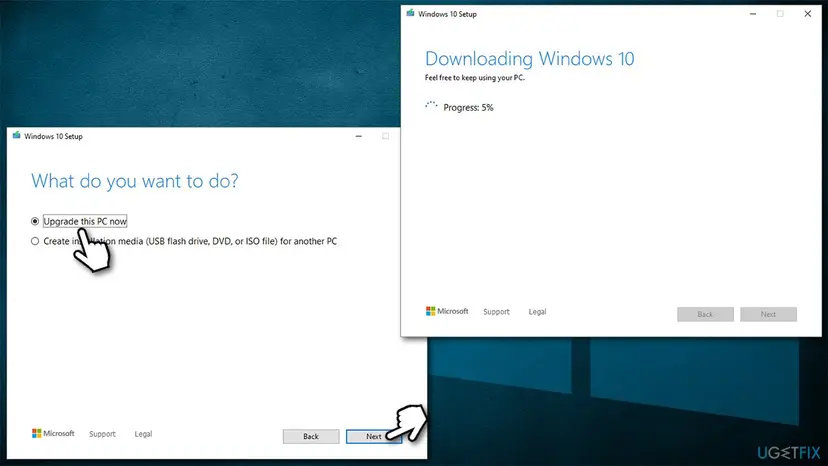Open Support link in the left Setup window
Screen dimensions: 828x466
tap(102, 434)
